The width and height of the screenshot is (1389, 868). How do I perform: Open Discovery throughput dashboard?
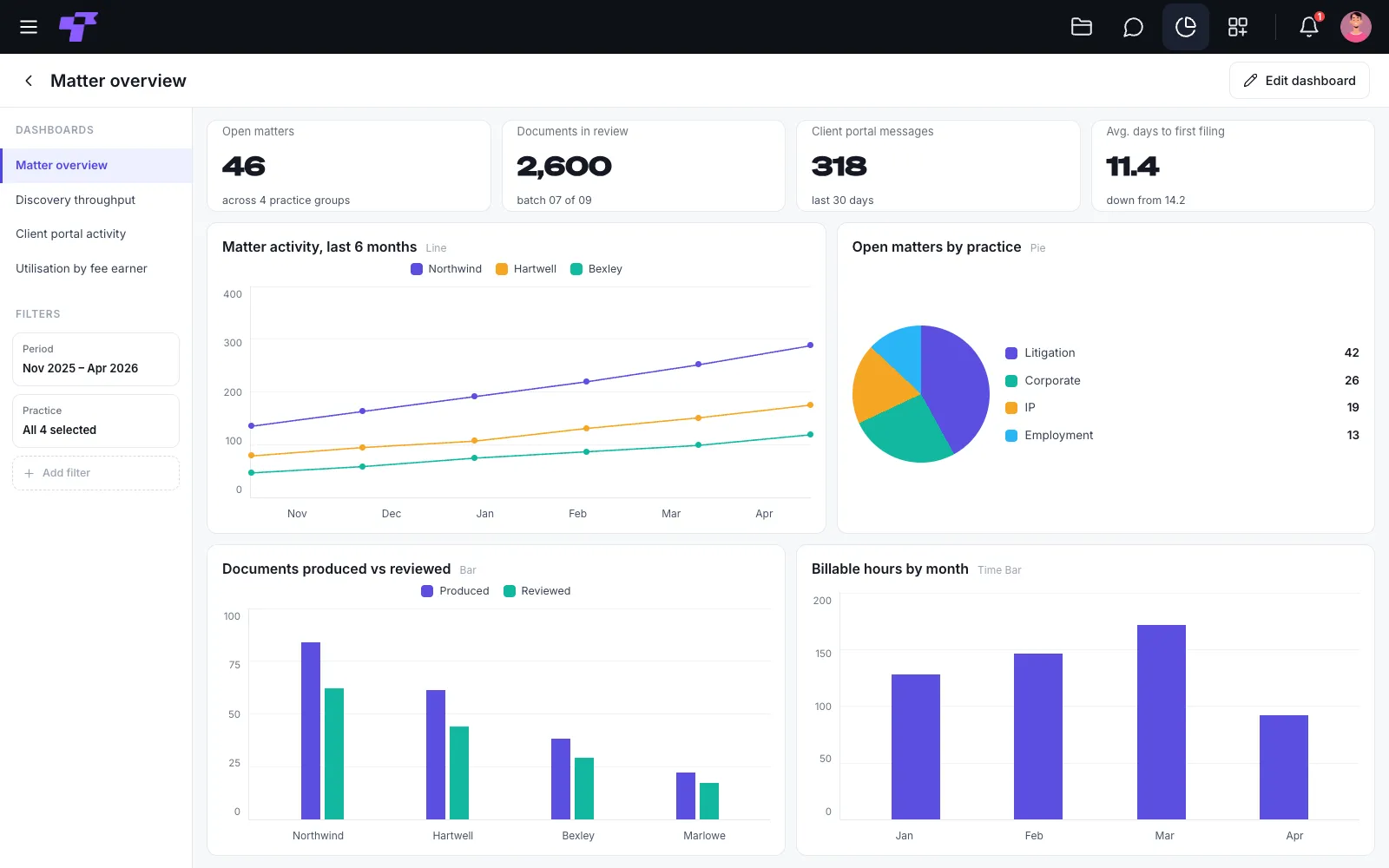point(96,200)
